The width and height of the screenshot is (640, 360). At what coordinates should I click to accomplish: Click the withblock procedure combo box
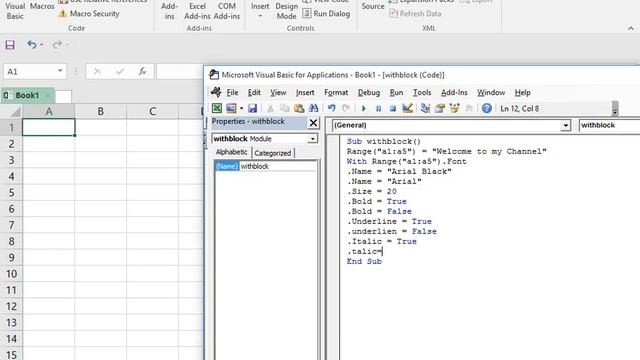tap(609, 125)
